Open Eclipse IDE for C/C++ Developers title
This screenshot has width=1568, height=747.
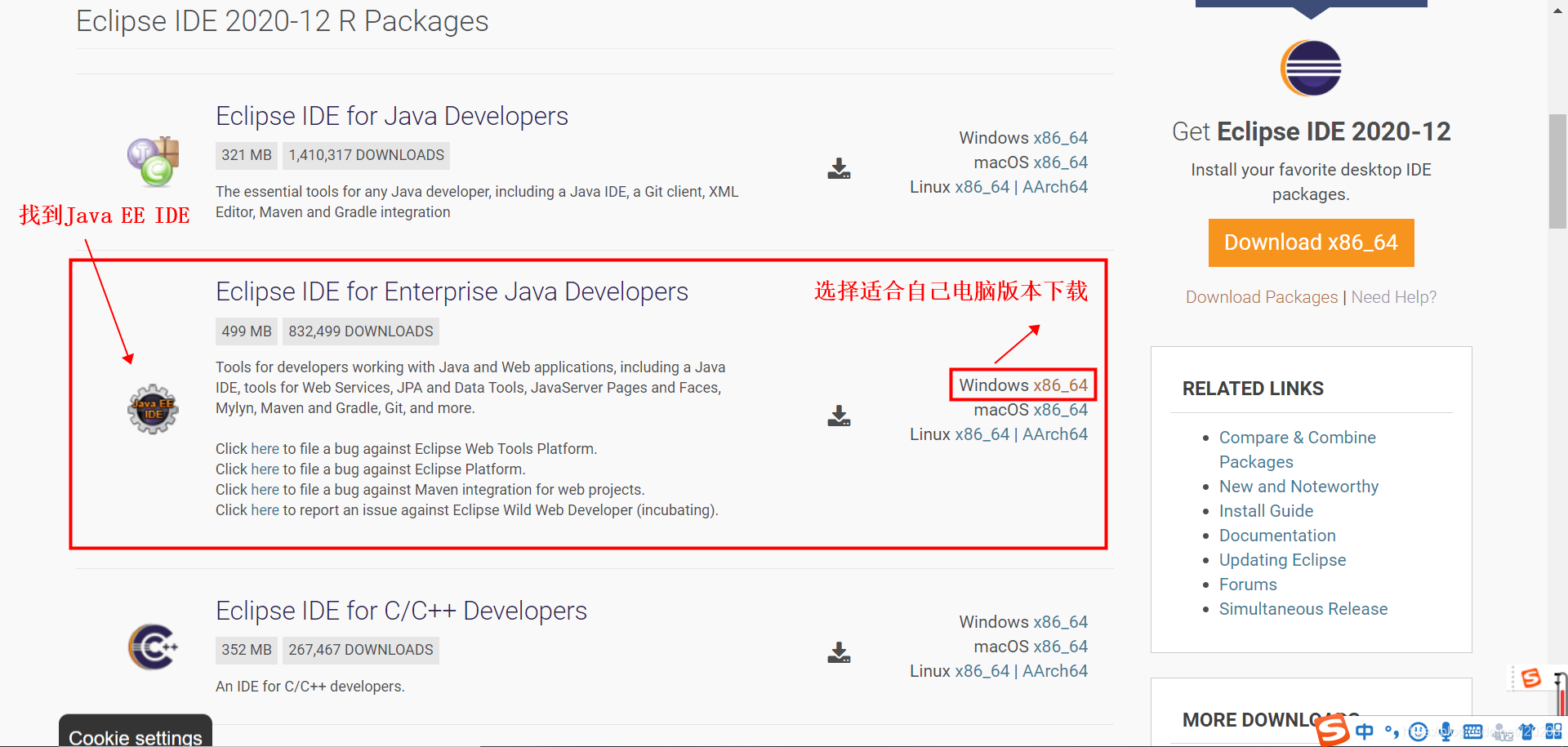click(401, 611)
